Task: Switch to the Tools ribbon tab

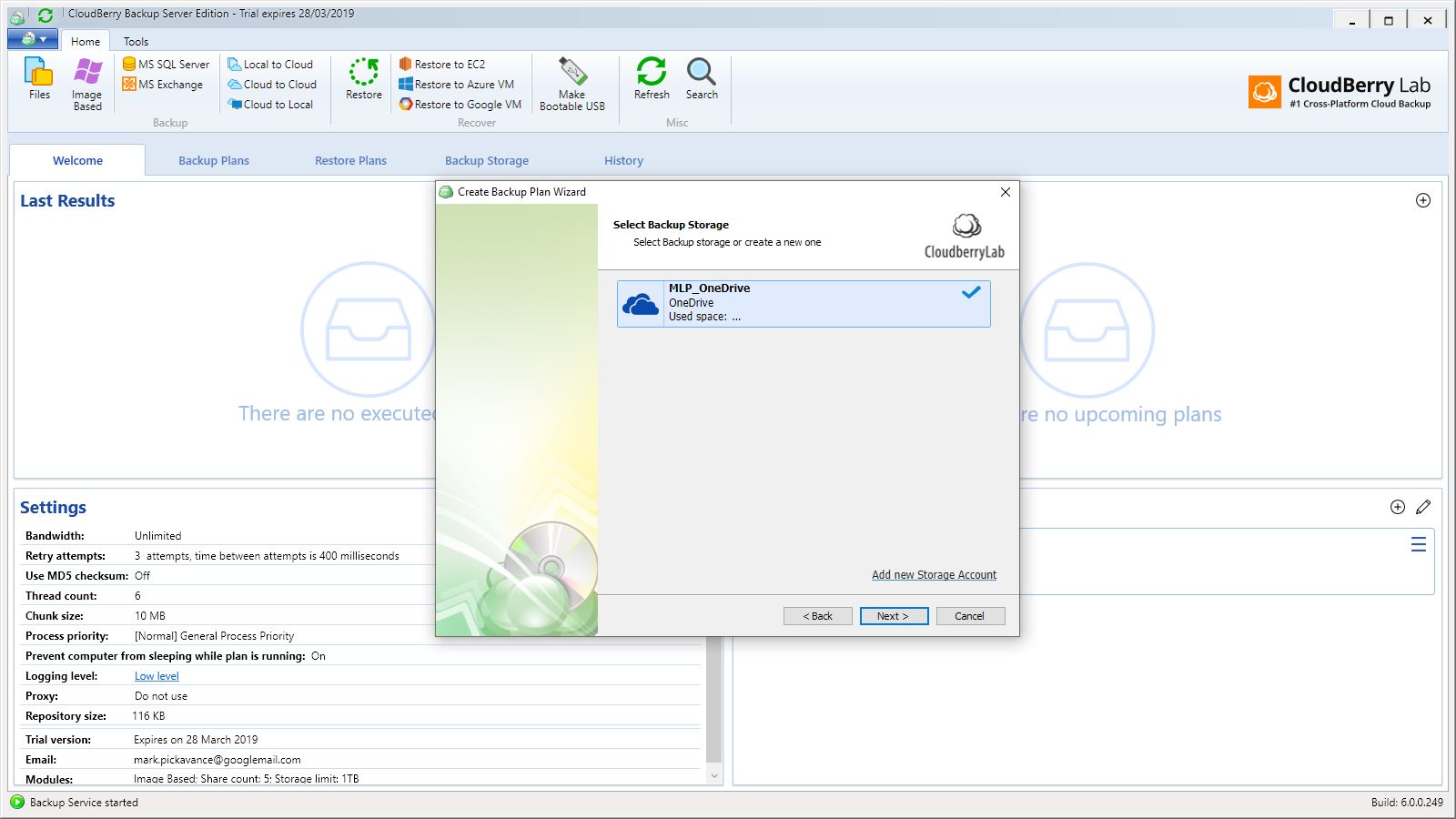Action: 136,41
